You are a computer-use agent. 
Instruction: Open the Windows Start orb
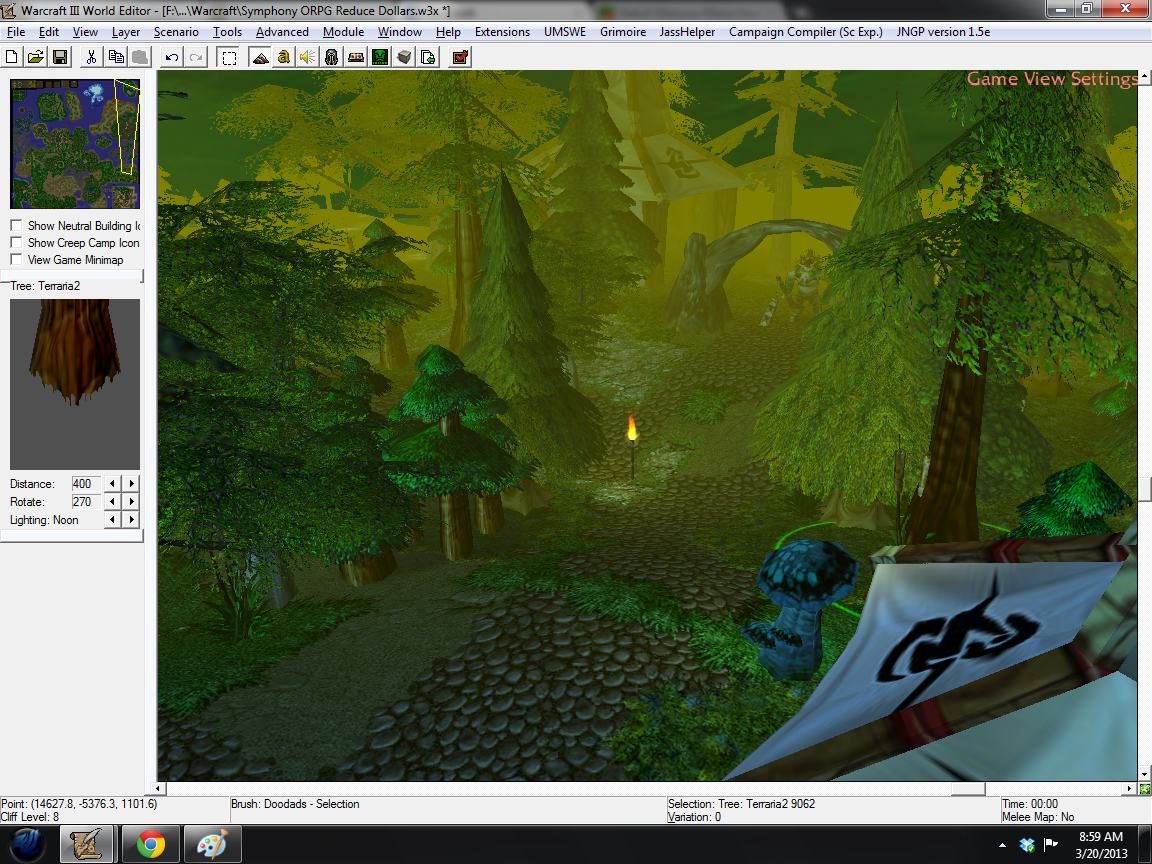click(28, 844)
